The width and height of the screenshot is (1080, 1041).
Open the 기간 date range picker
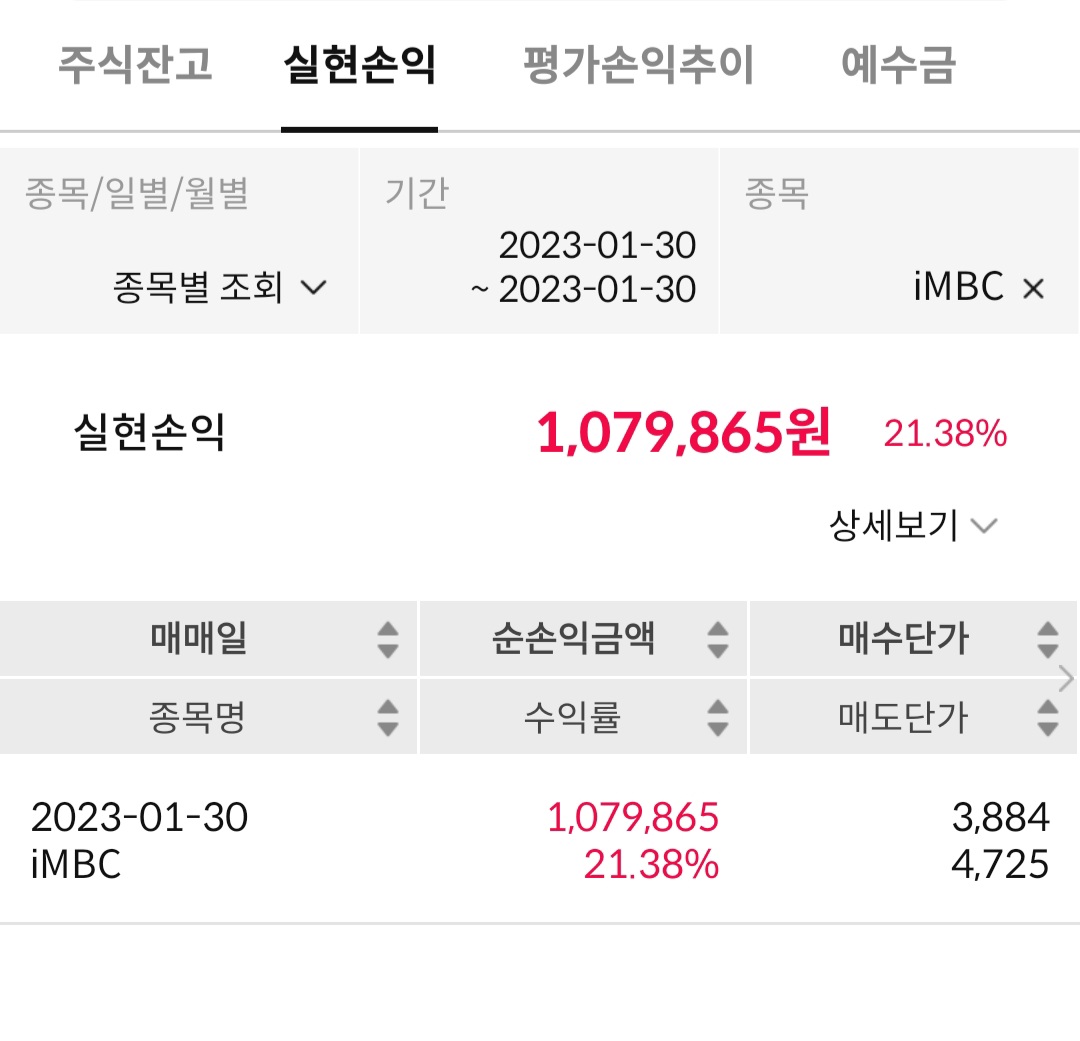pos(539,241)
